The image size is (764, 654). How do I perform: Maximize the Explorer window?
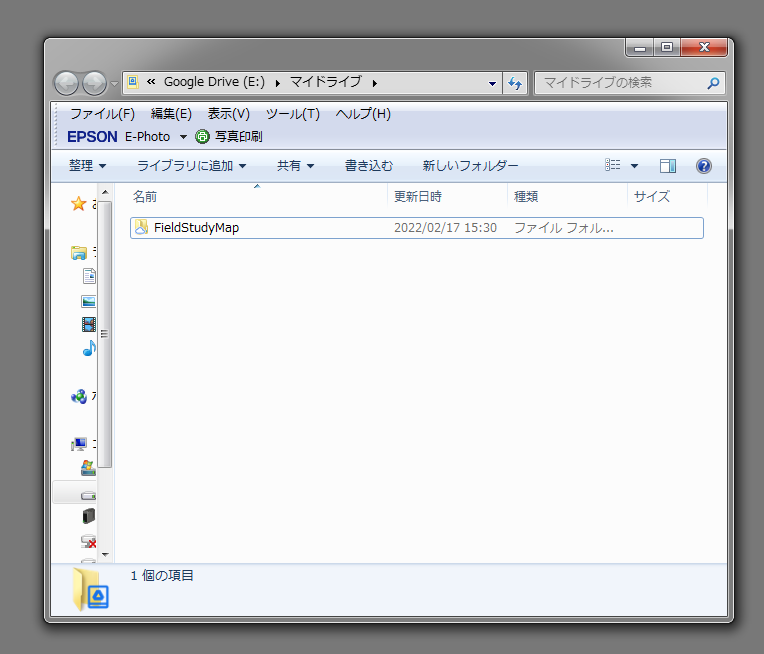(667, 48)
